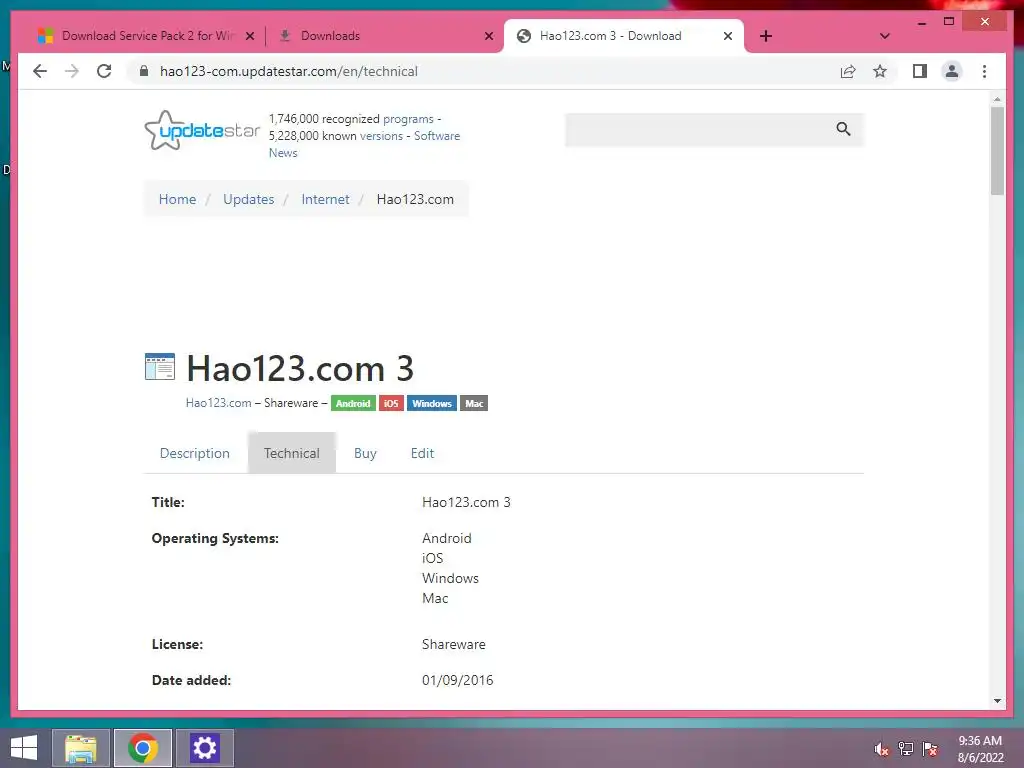Open Chrome's three-dot menu
The height and width of the screenshot is (768, 1024).
click(x=984, y=71)
